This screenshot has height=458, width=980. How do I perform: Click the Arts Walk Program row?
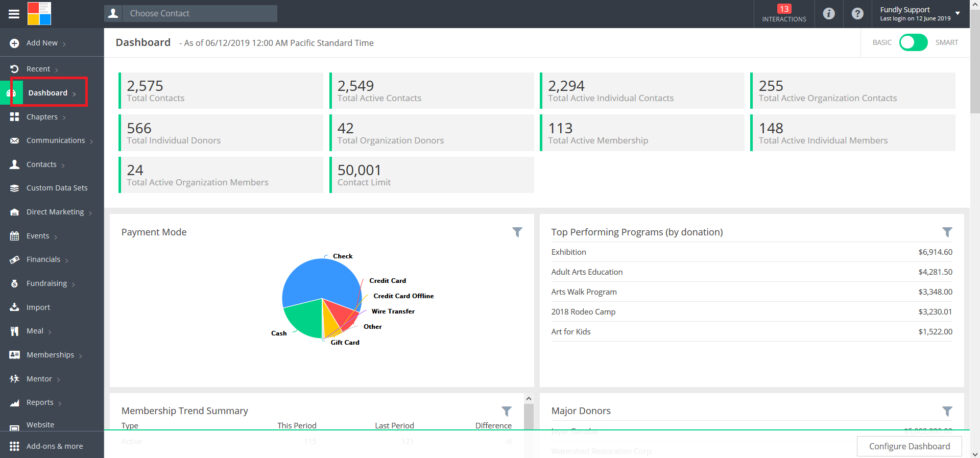coord(751,292)
